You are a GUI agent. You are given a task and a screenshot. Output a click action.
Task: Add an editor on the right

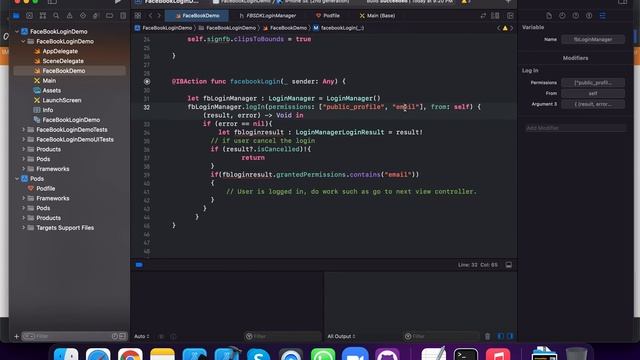(x=510, y=16)
